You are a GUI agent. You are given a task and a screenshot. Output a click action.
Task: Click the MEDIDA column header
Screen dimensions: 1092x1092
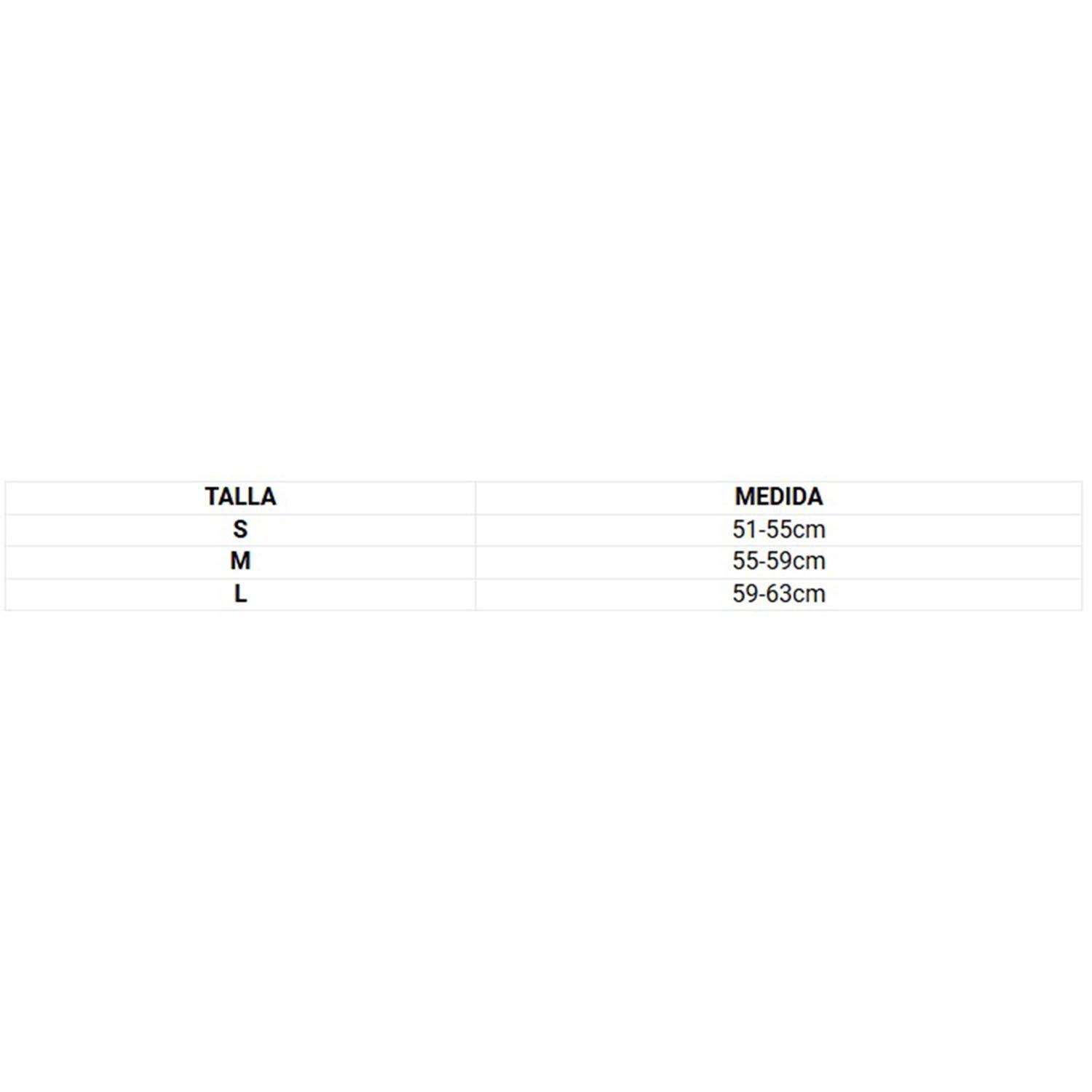coord(779,497)
